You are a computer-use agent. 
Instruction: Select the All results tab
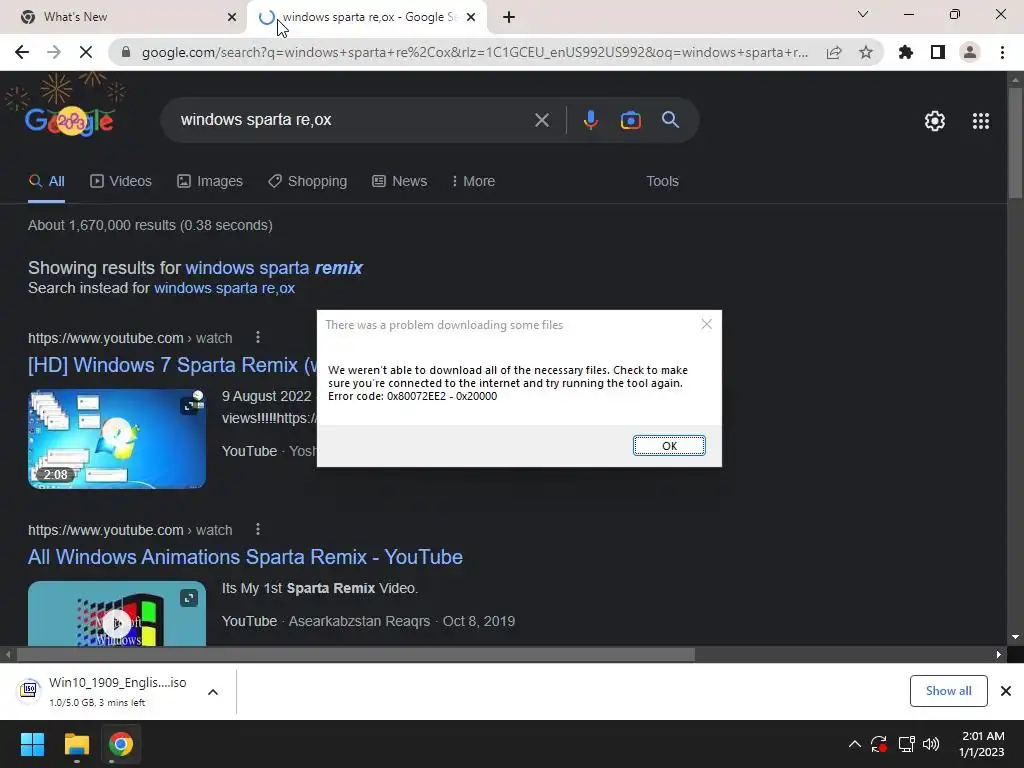46,182
